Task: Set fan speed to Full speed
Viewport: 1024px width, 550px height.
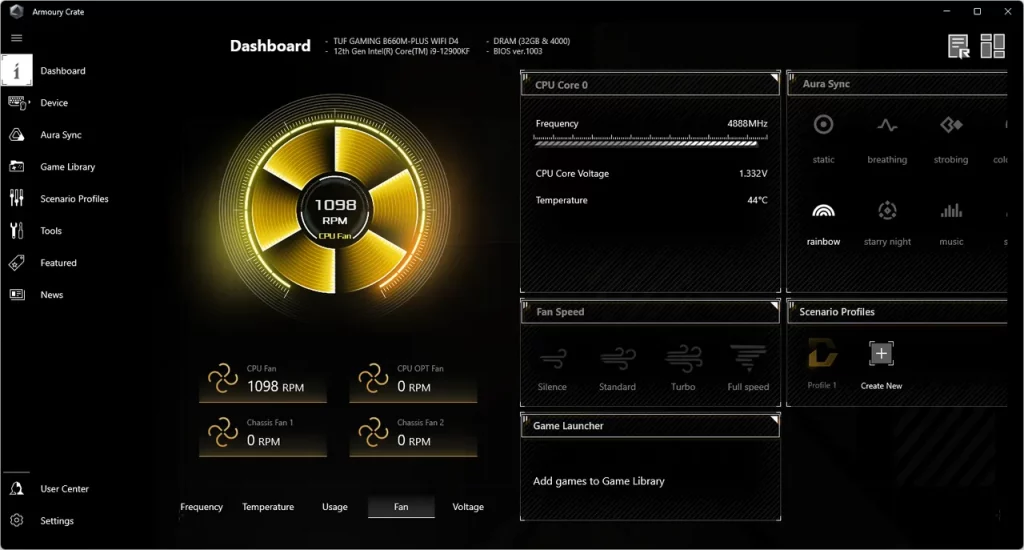Action: click(748, 368)
